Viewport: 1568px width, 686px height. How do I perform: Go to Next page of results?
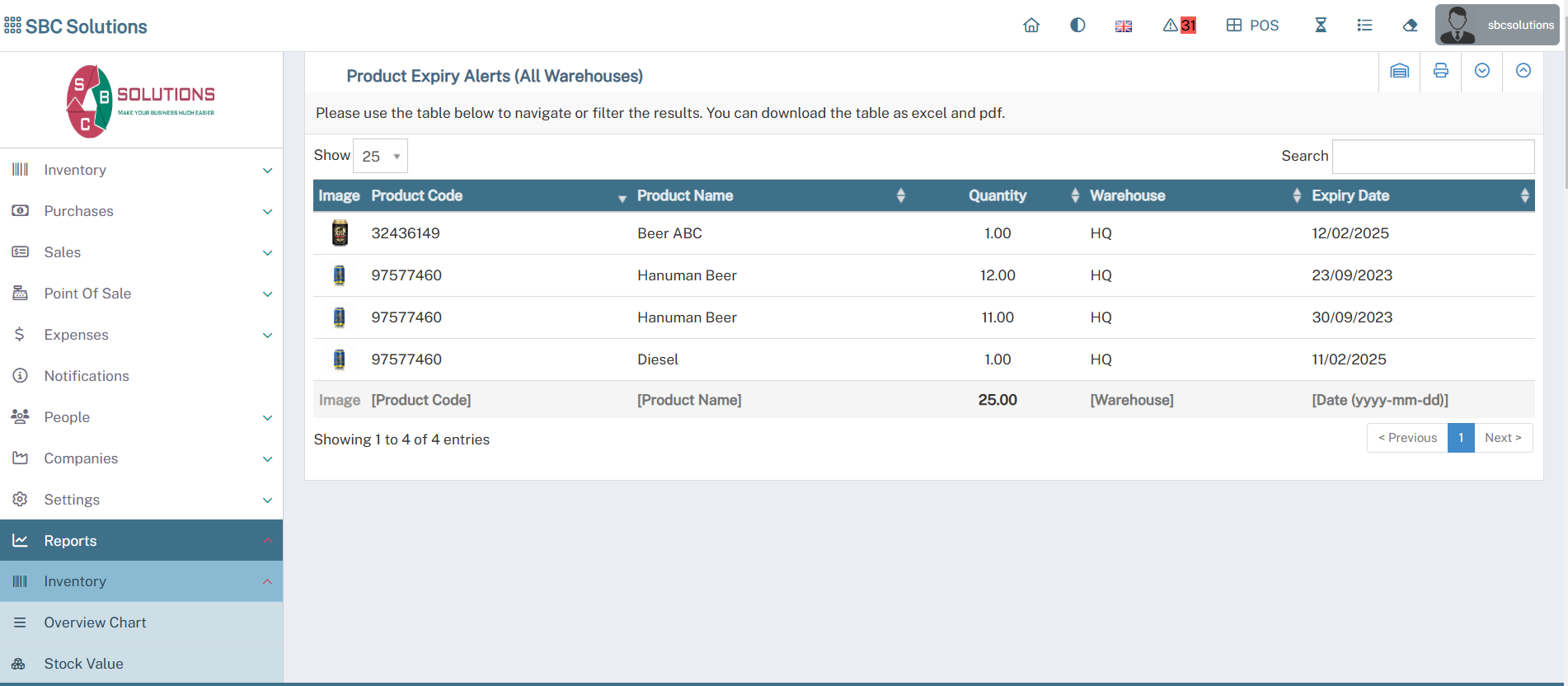tap(1503, 438)
